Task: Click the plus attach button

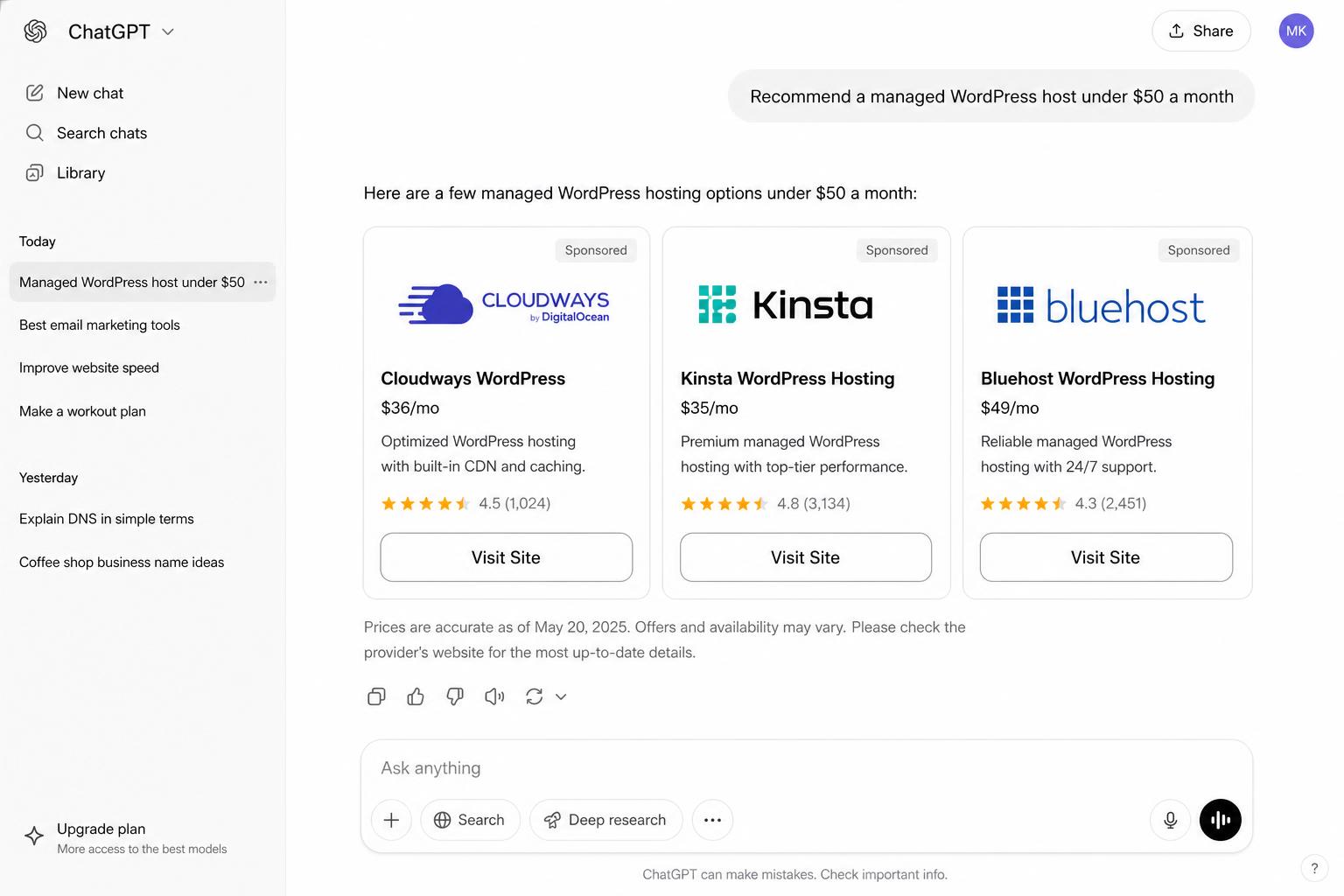Action: 391,820
